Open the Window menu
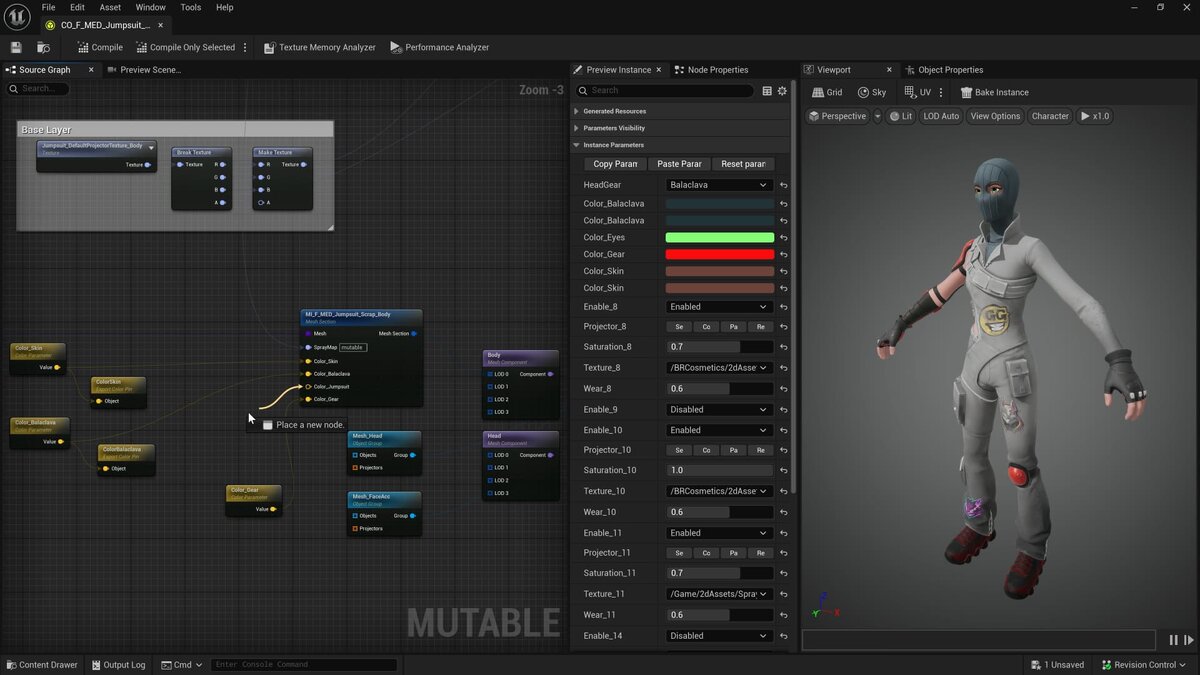Viewport: 1200px width, 675px height. pos(150,7)
